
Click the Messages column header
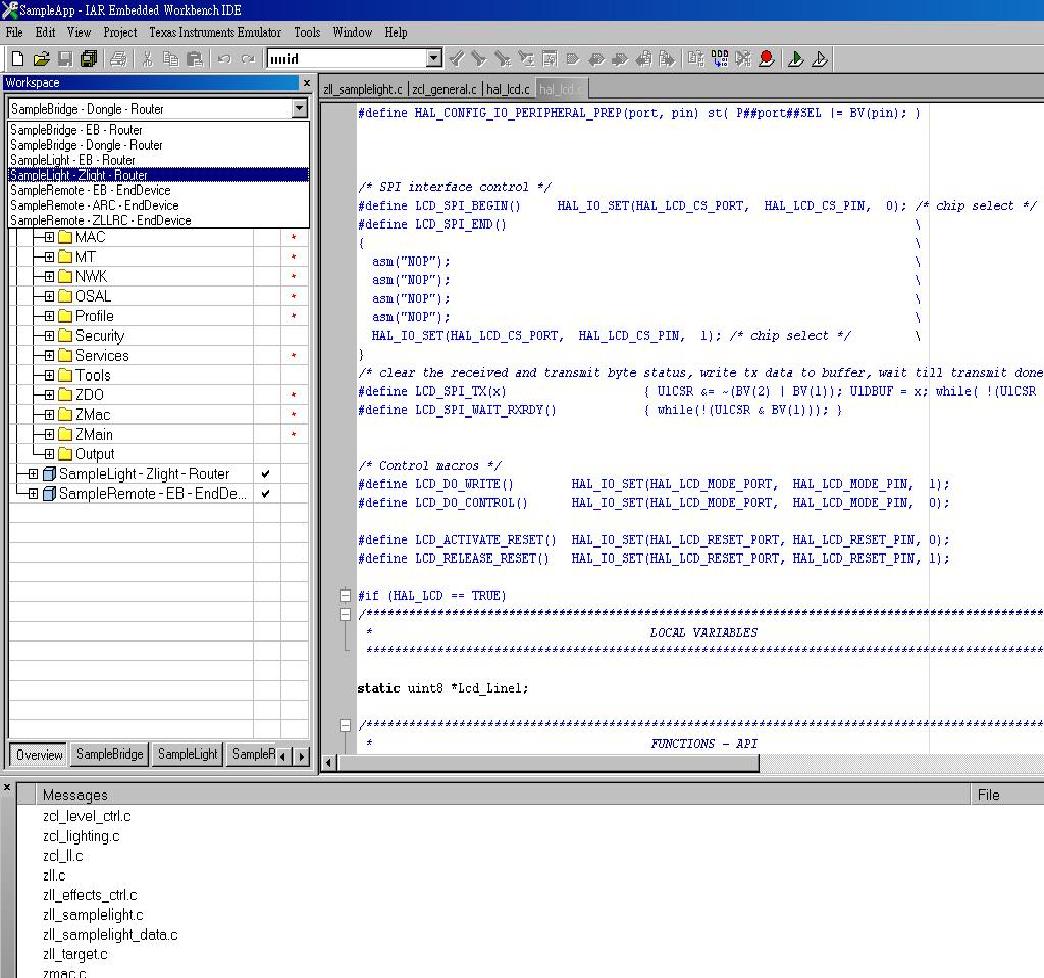[x=503, y=794]
